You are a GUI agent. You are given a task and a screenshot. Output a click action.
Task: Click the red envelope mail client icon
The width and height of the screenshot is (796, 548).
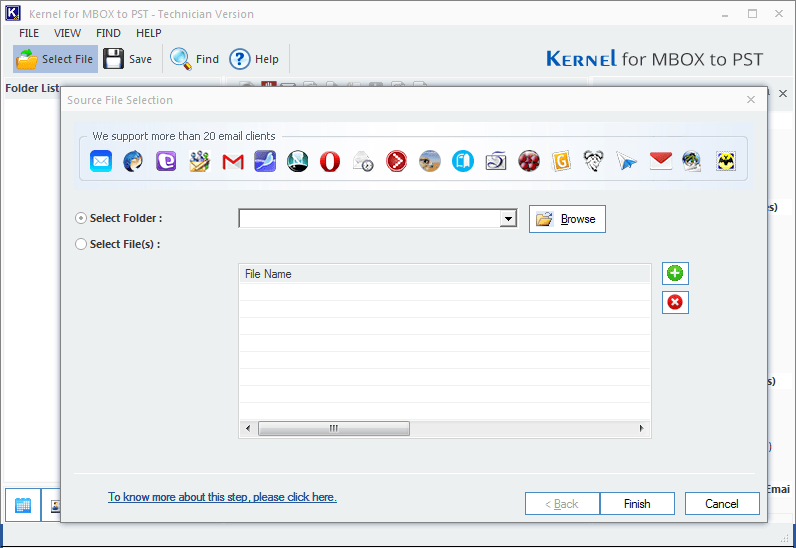point(660,161)
